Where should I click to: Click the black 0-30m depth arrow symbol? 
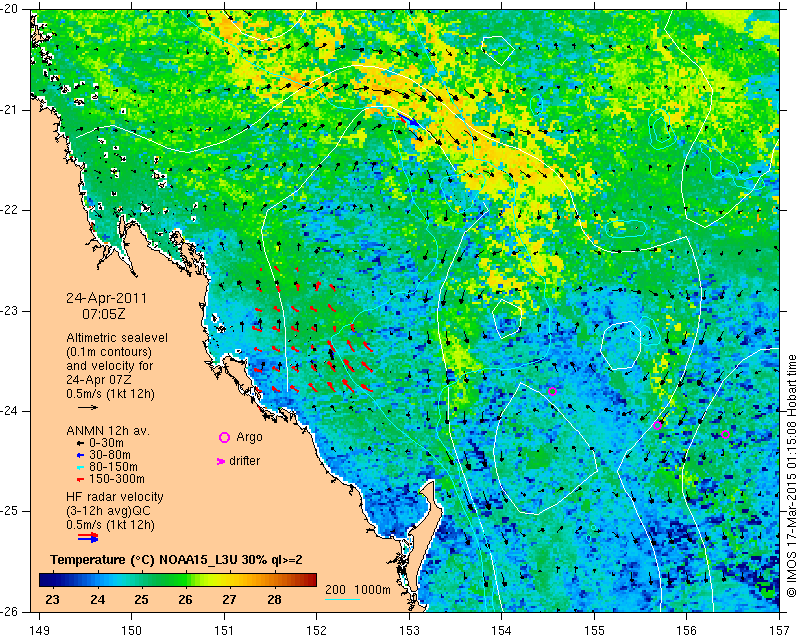click(x=80, y=444)
